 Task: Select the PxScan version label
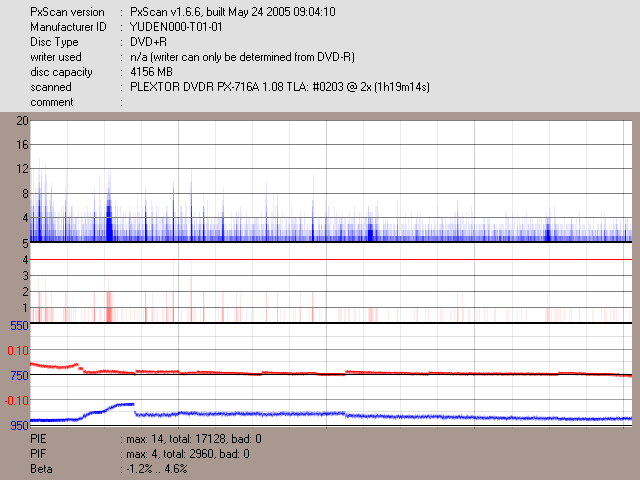click(67, 12)
